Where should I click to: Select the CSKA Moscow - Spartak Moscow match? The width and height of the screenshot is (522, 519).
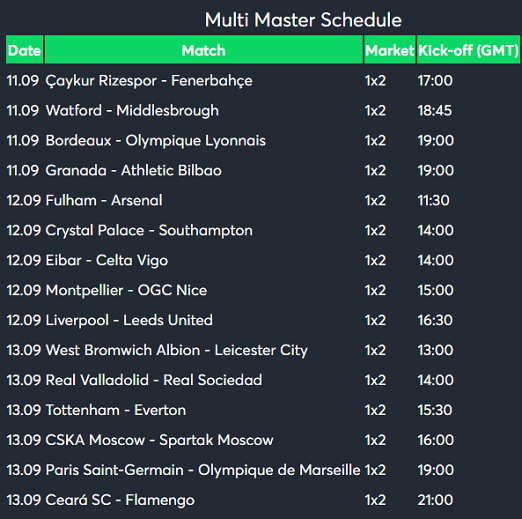[159, 440]
